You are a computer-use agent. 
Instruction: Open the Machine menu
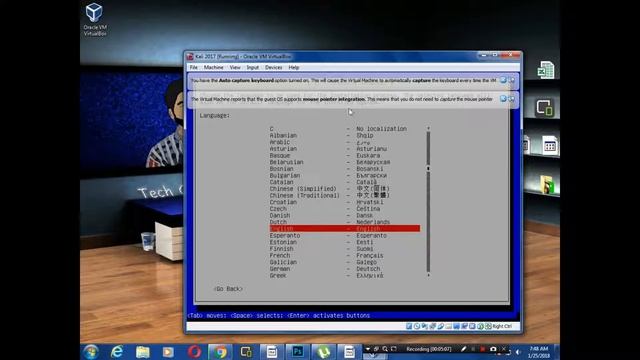(x=213, y=67)
